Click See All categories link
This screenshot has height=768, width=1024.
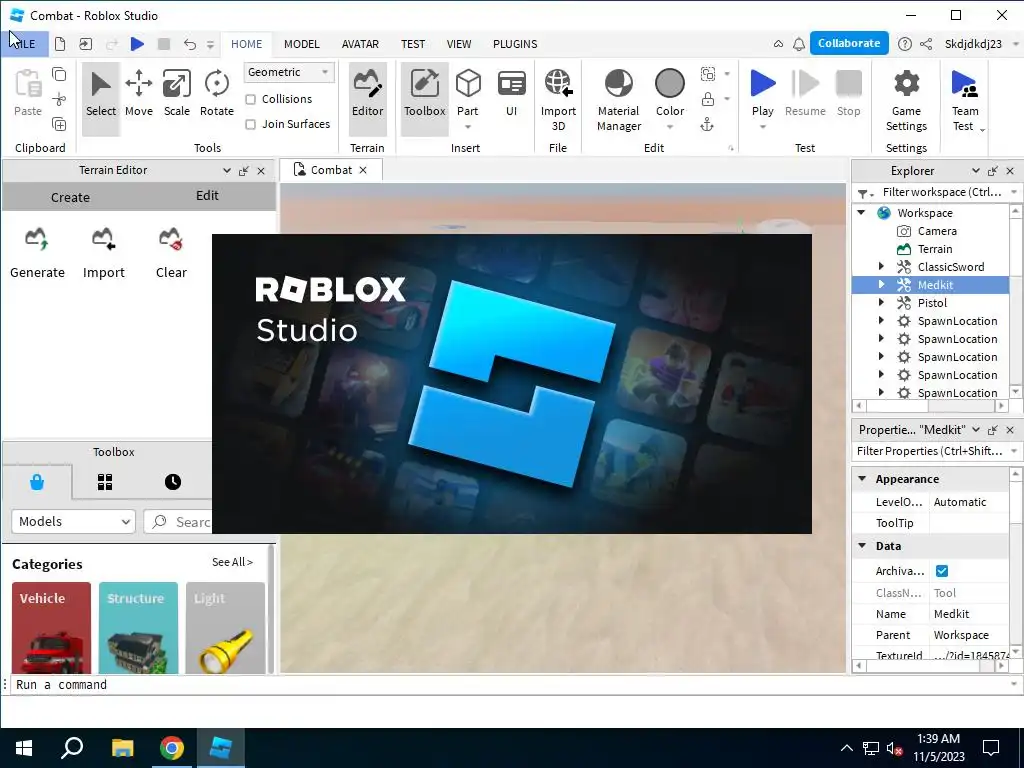232,562
